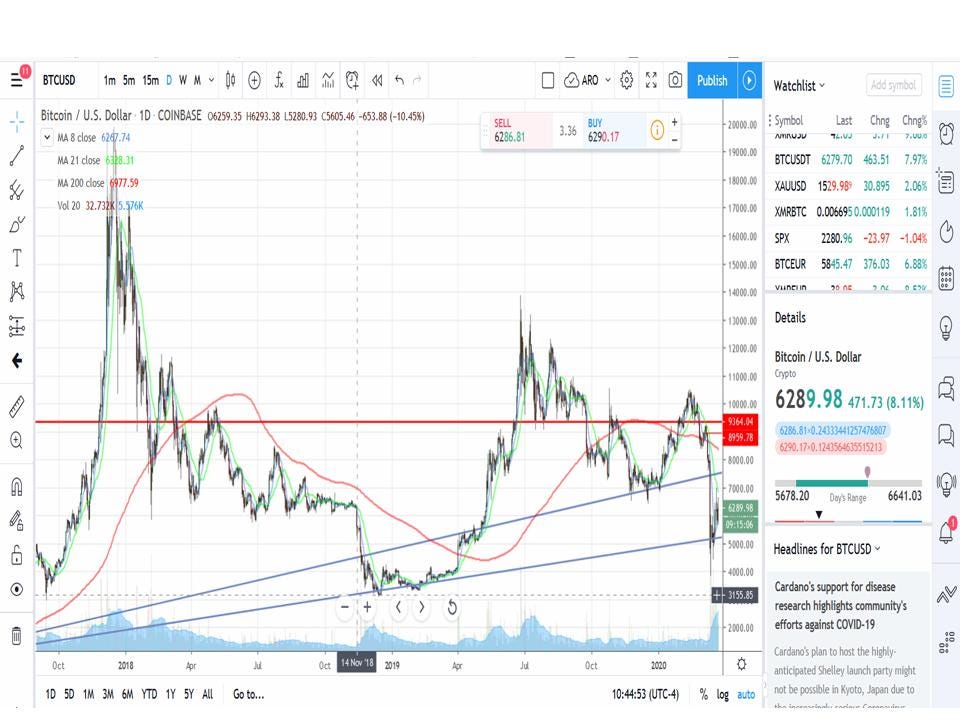Toggle stay in drawing mode
This screenshot has height=720, width=960.
[x=17, y=521]
